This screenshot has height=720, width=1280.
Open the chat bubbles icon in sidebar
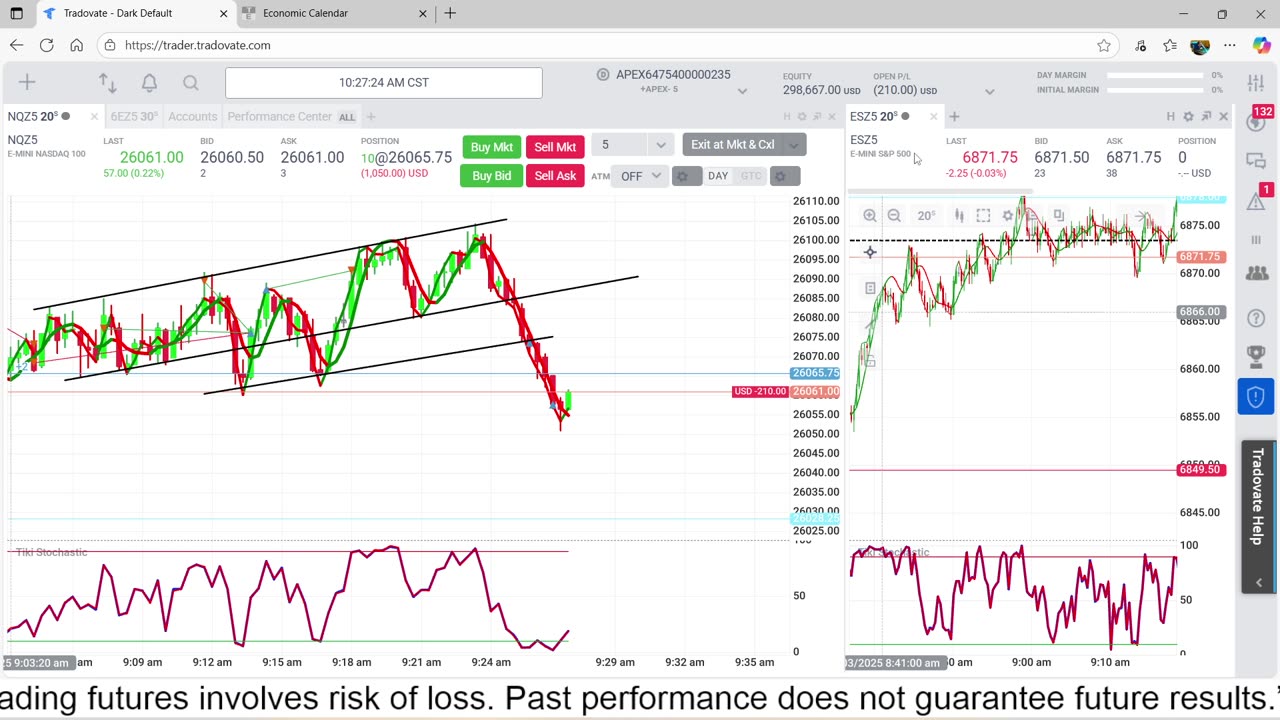(1256, 161)
